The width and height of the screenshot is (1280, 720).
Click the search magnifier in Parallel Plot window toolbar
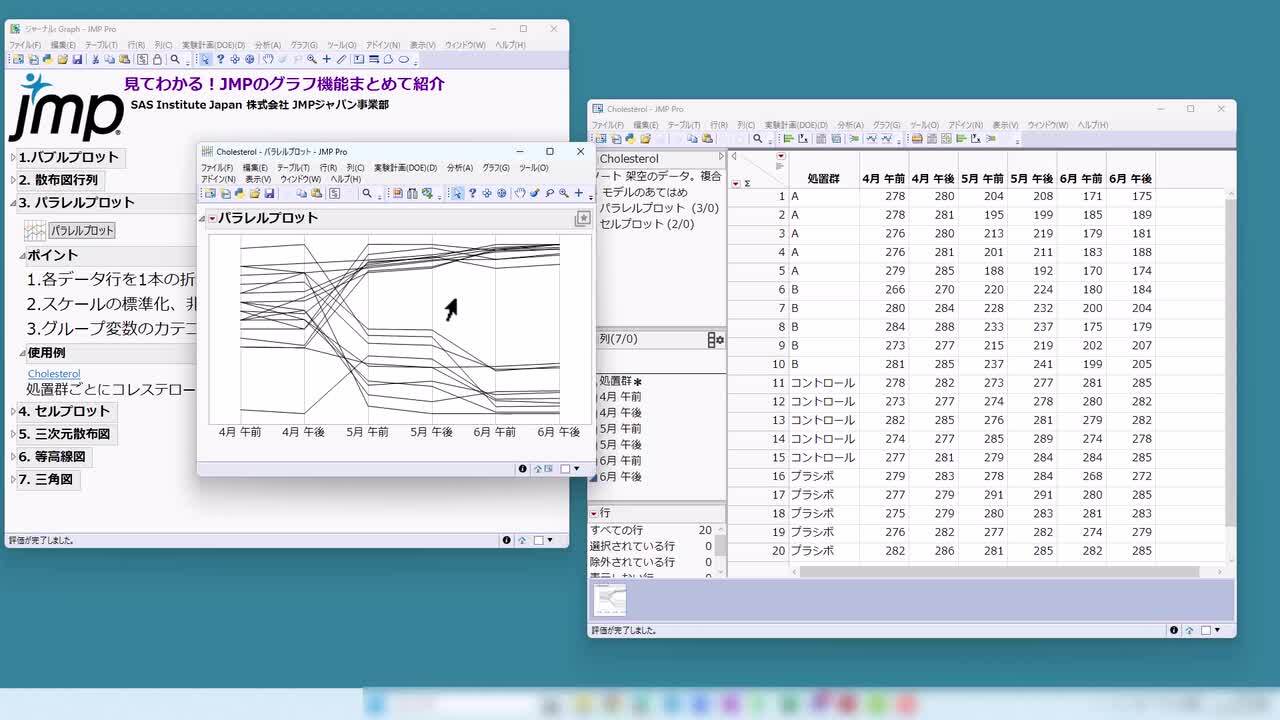point(367,193)
